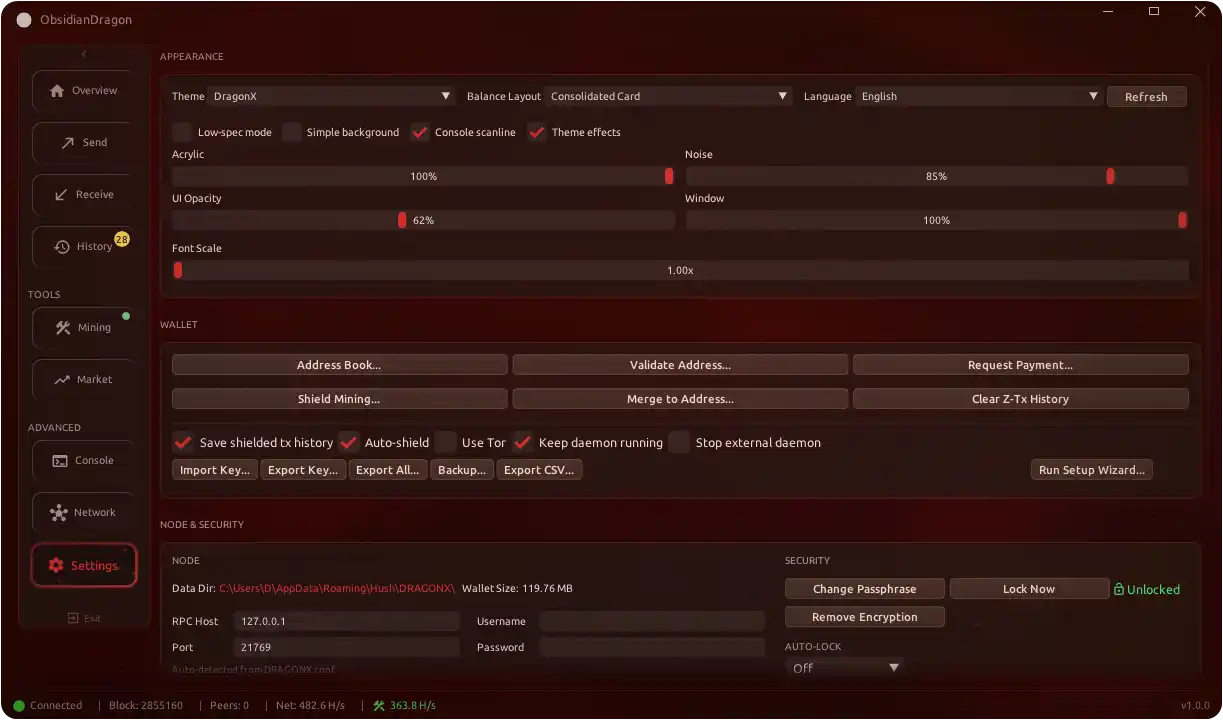Click the Send arrow icon
This screenshot has height=720, width=1223.
click(68, 142)
